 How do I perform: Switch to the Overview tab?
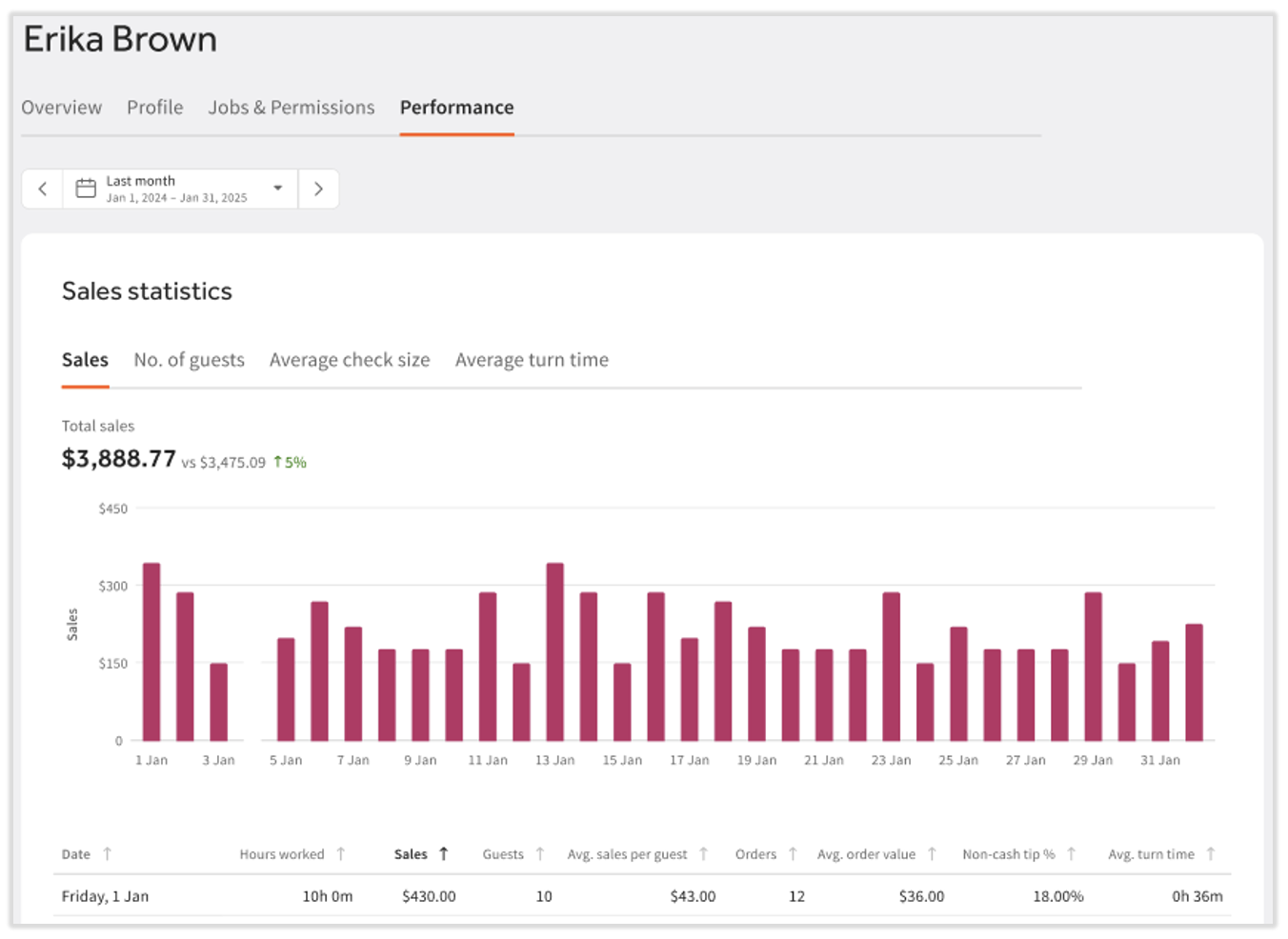62,108
